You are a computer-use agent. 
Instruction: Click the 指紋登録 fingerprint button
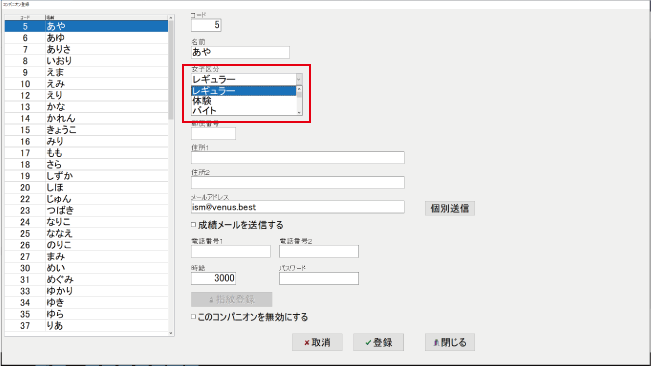[x=232, y=299]
